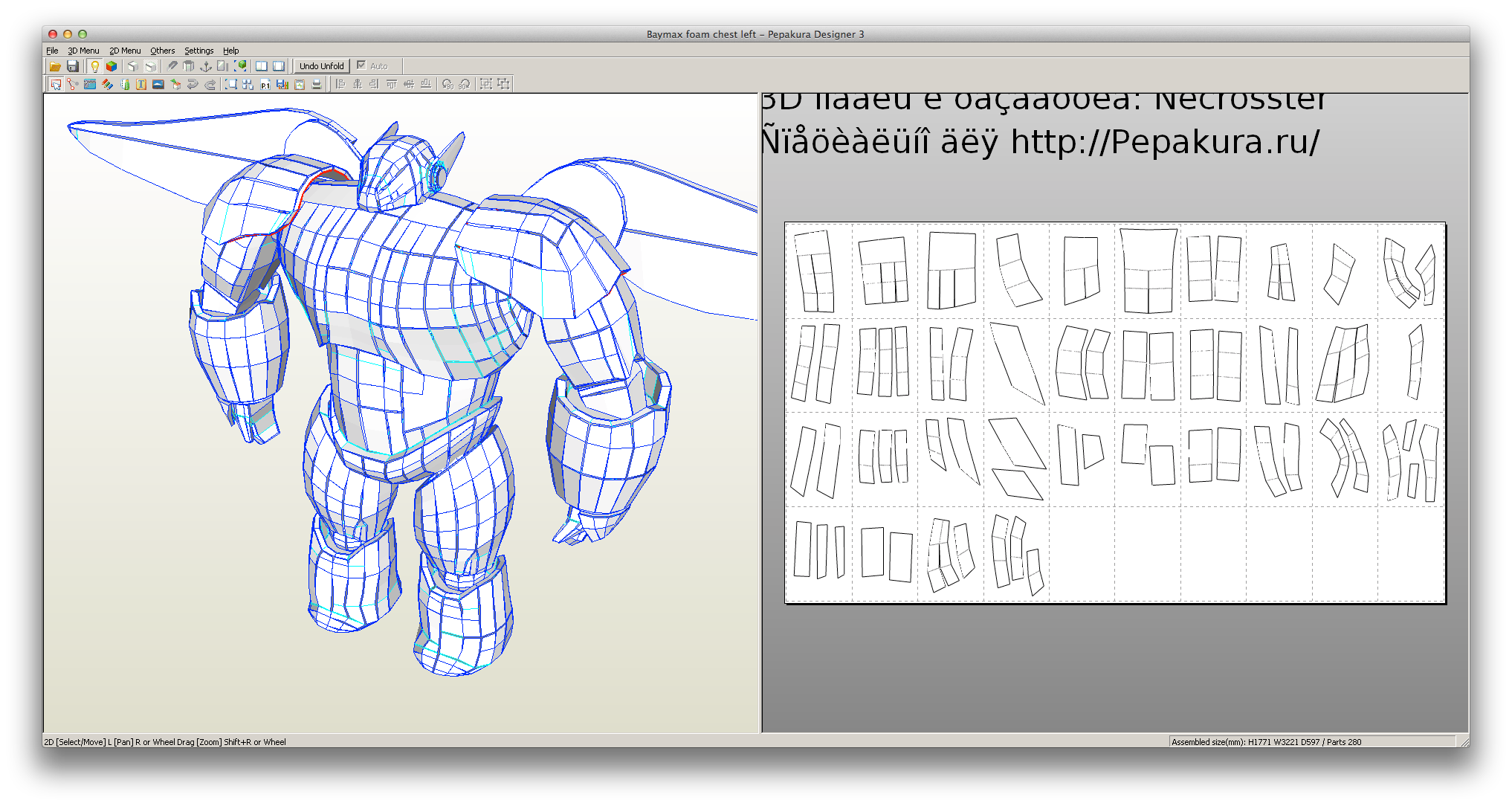1512x806 pixels.
Task: Click the rotate 90 clockwise icon
Action: [465, 84]
